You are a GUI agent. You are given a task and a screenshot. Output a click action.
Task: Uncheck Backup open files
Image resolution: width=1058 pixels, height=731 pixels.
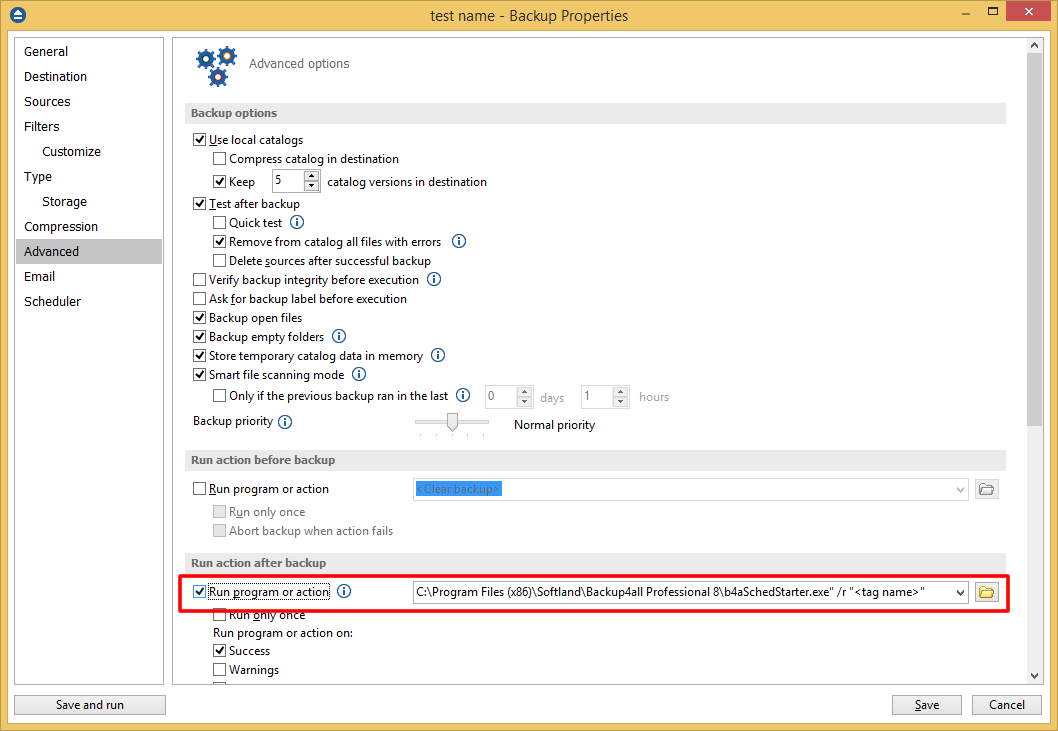tap(200, 317)
